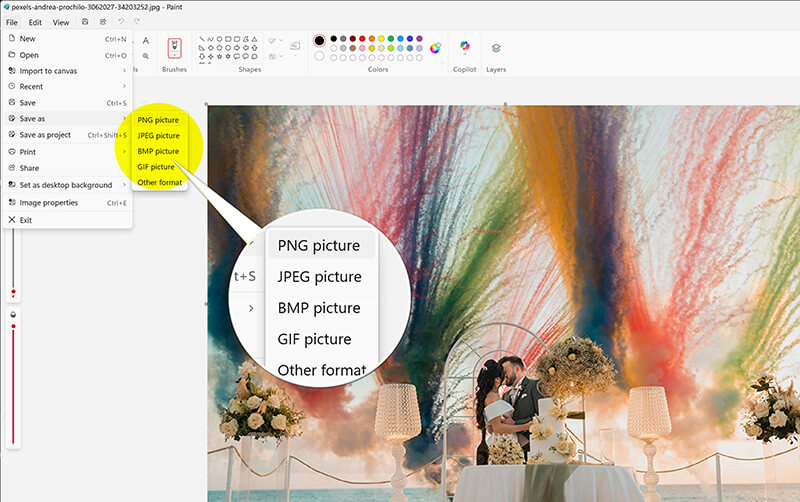Pick the Down arrow shape

202,56
